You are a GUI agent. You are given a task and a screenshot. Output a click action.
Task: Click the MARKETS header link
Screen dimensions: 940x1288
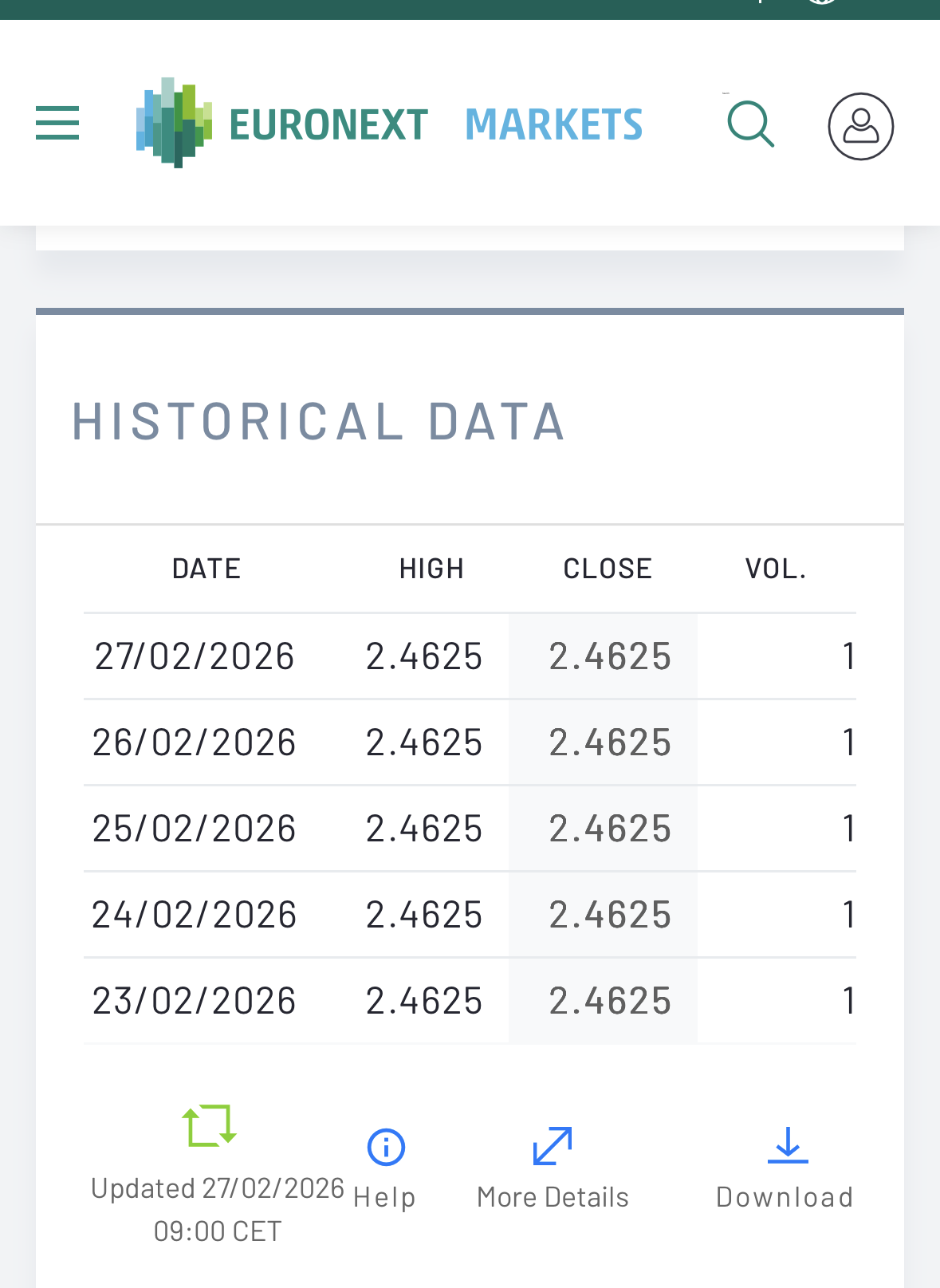[553, 125]
